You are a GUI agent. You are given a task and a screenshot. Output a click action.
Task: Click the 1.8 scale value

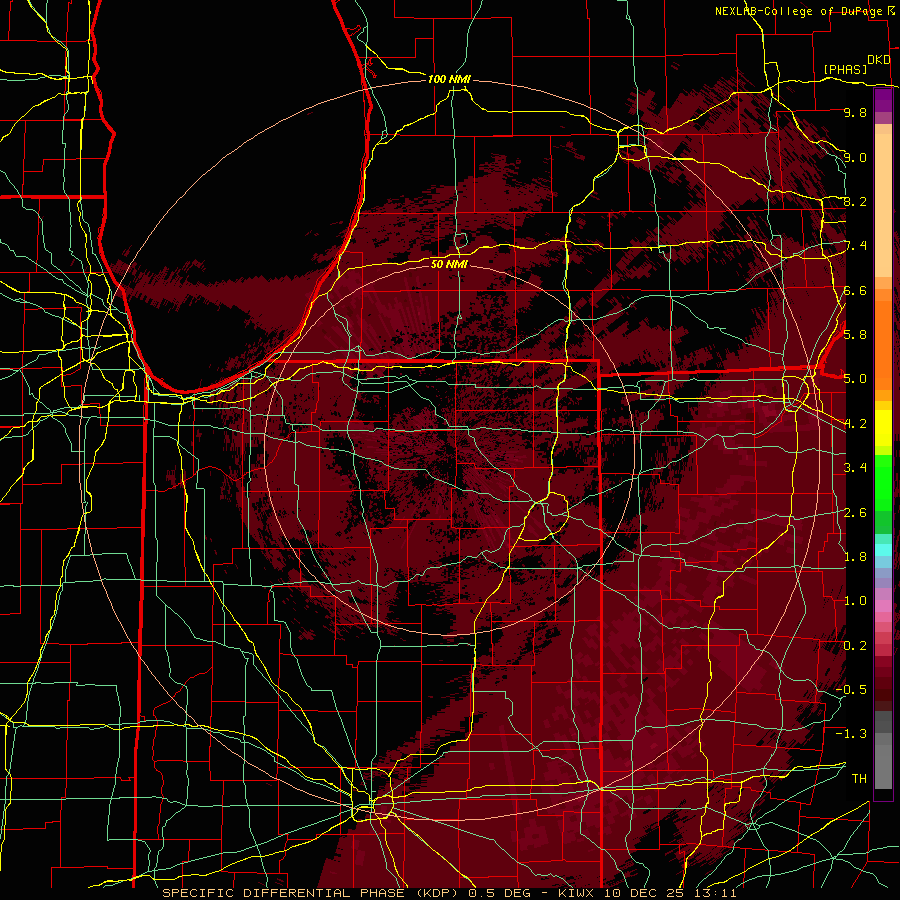click(x=855, y=557)
